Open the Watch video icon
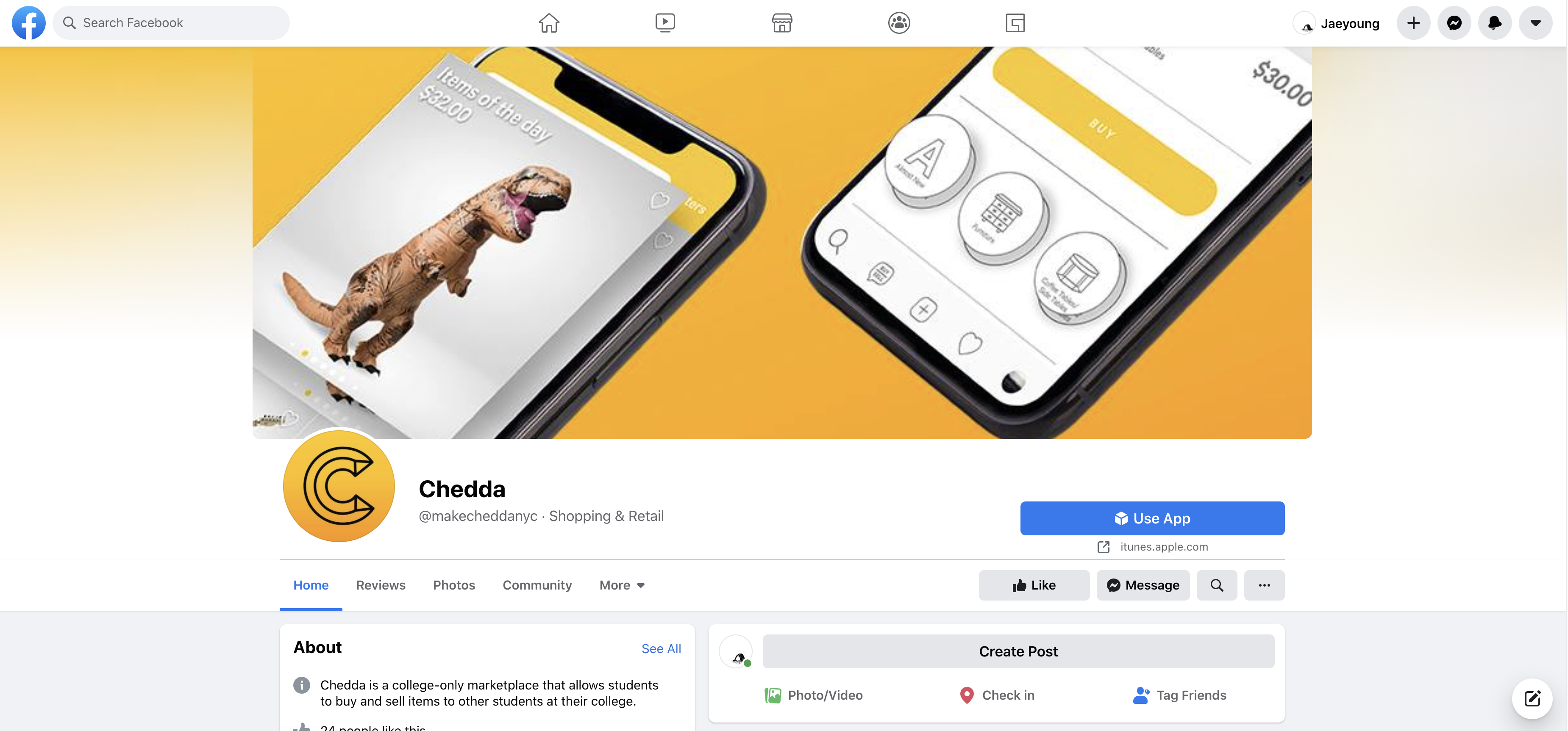This screenshot has width=1568, height=731. coord(664,23)
